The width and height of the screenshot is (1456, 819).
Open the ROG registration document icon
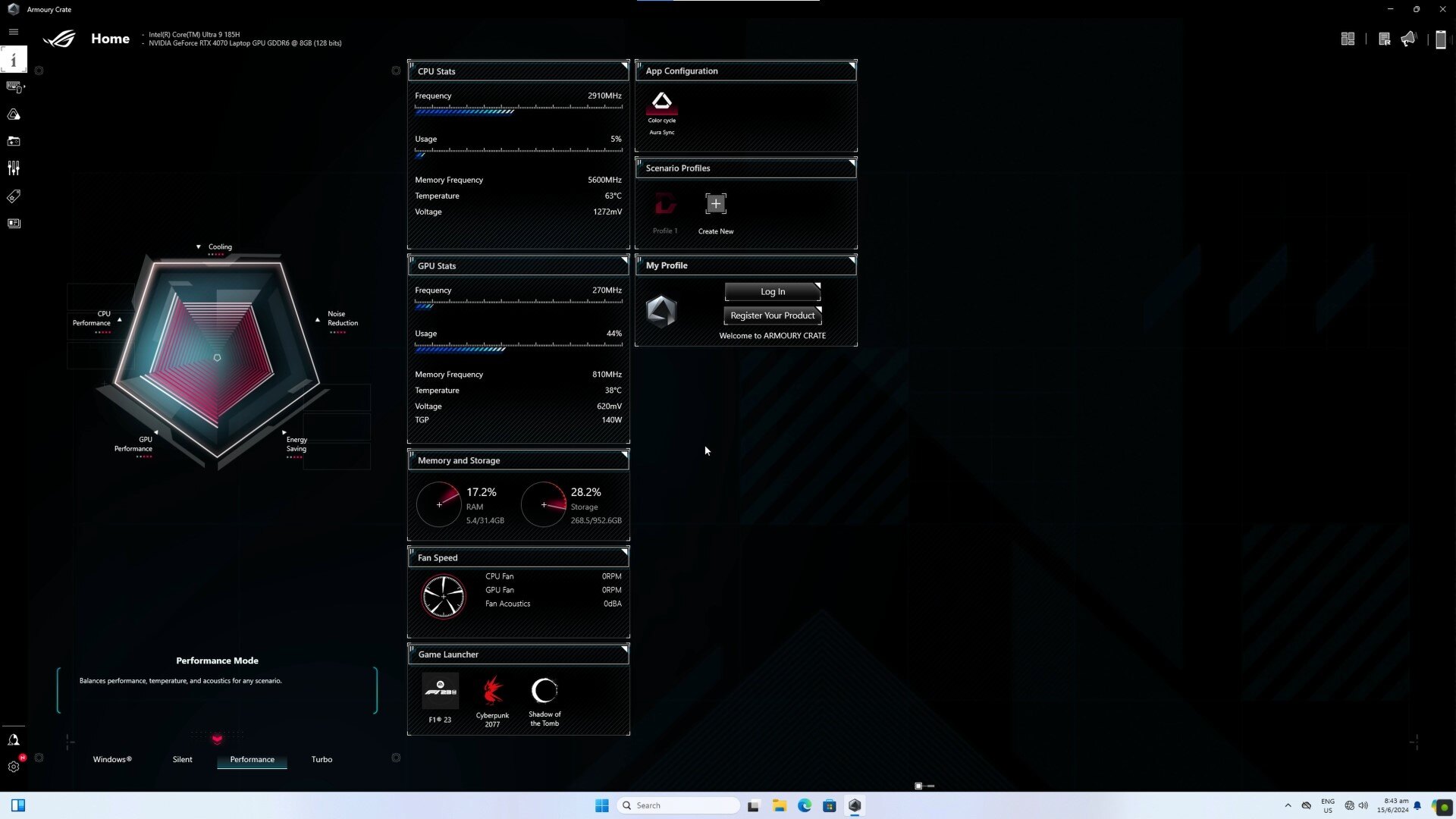point(1384,39)
